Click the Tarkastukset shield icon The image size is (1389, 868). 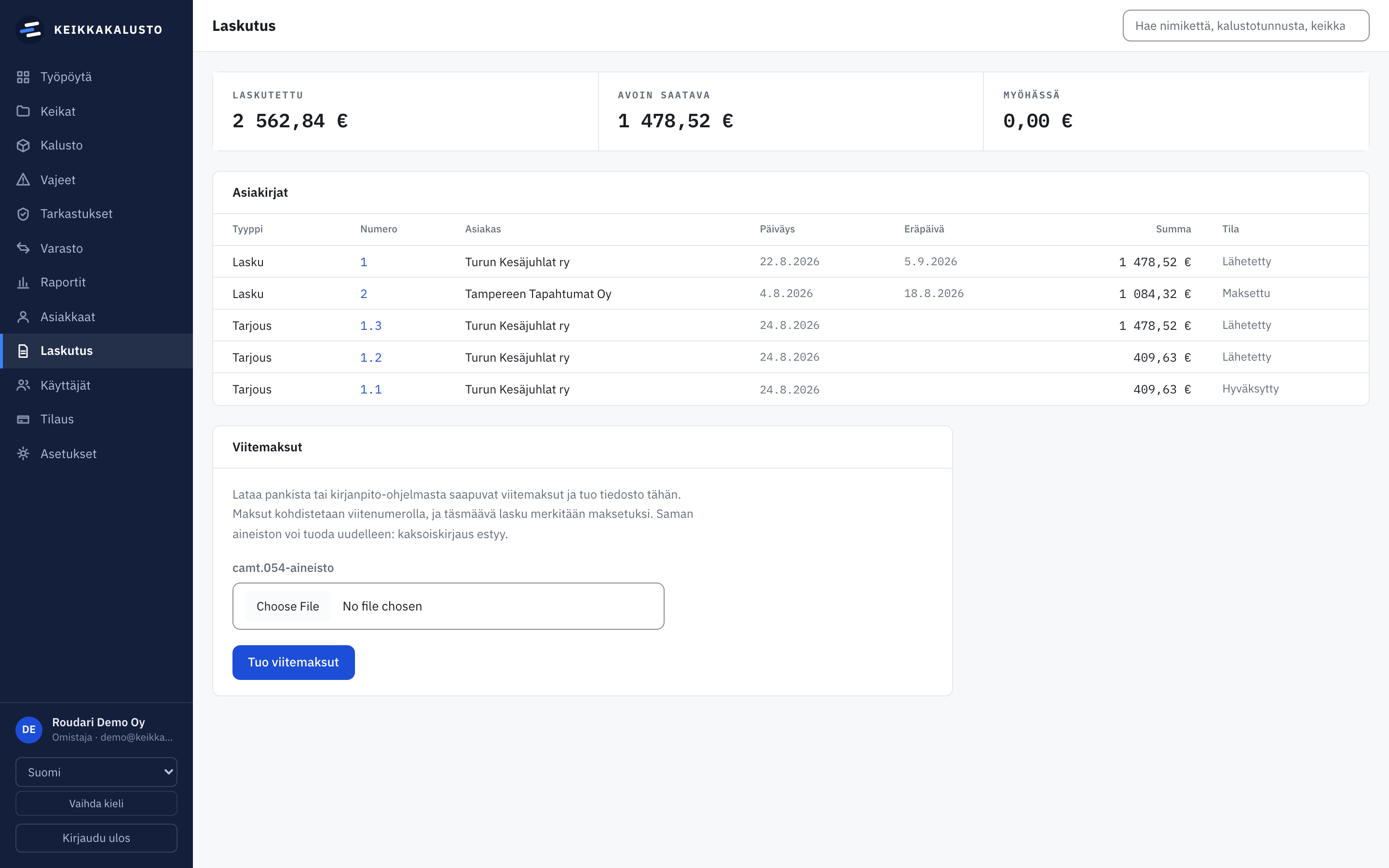tap(23, 214)
